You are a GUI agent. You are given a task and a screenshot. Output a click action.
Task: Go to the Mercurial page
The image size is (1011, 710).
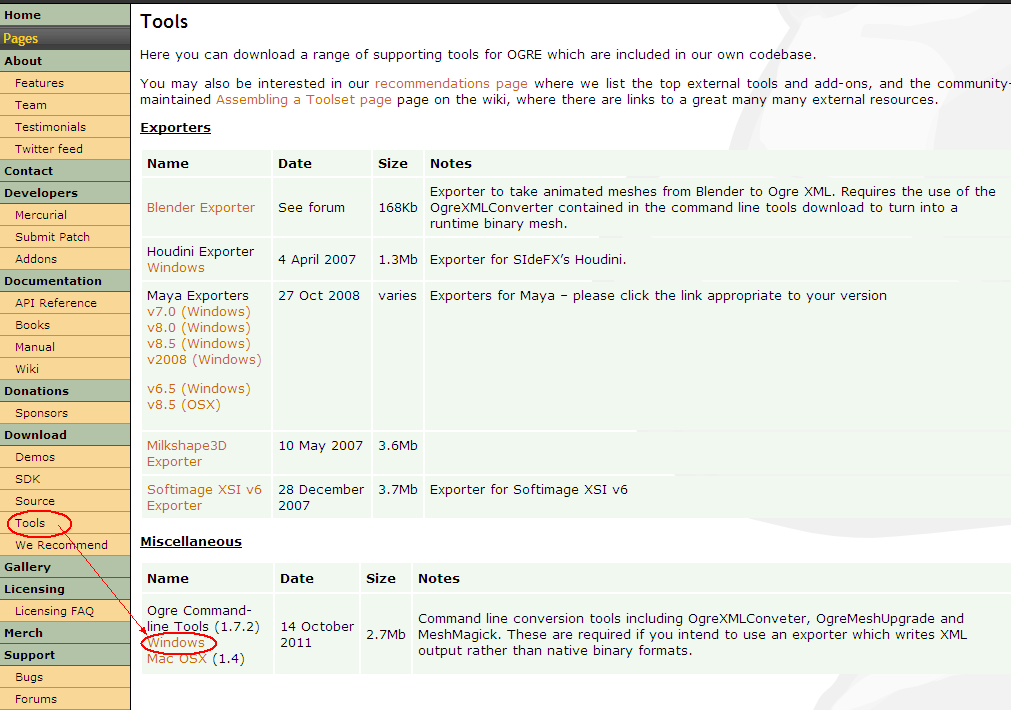pos(64,215)
